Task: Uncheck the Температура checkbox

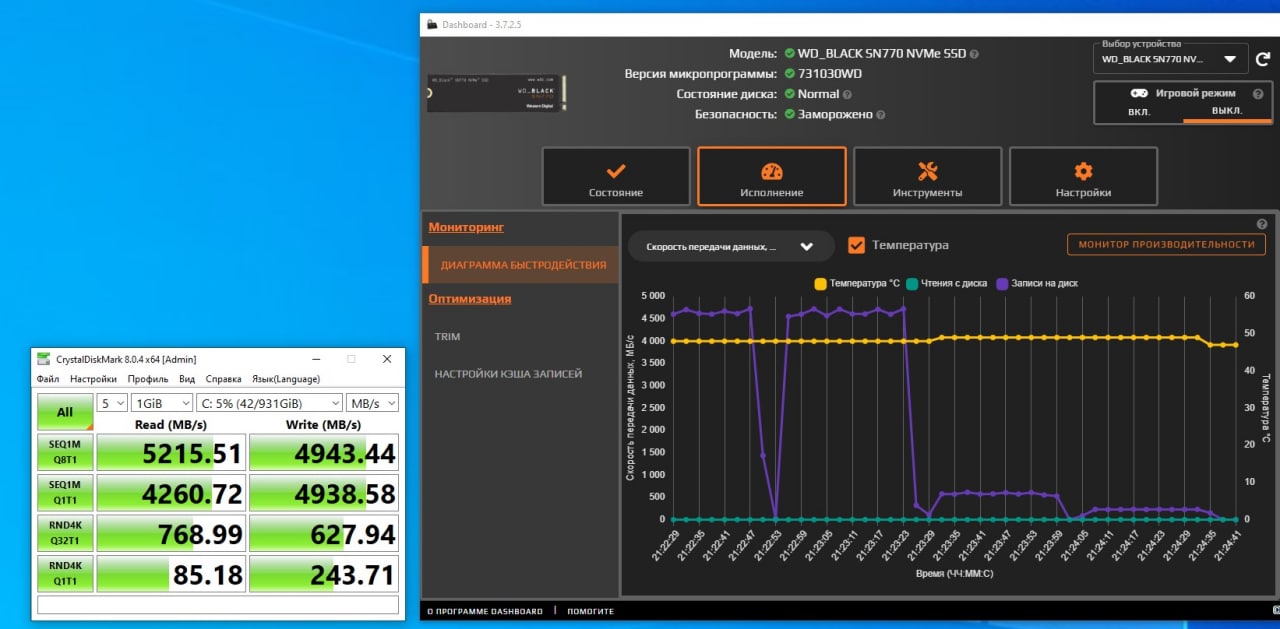Action: pyautogui.click(x=856, y=245)
